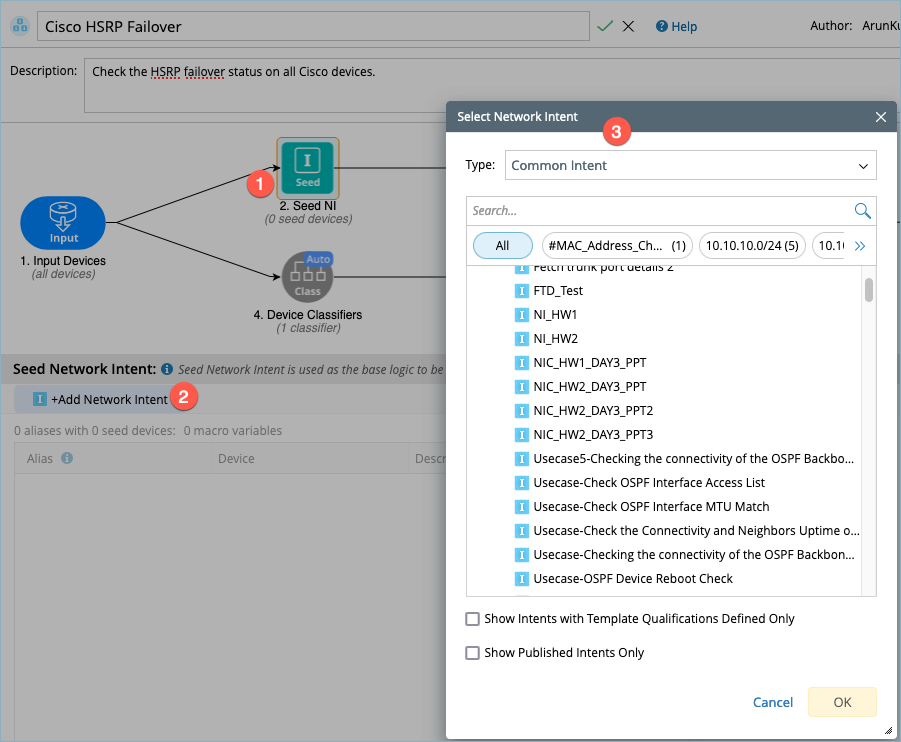Select the All filter tab
The width and height of the screenshot is (901, 742).
[x=502, y=245]
